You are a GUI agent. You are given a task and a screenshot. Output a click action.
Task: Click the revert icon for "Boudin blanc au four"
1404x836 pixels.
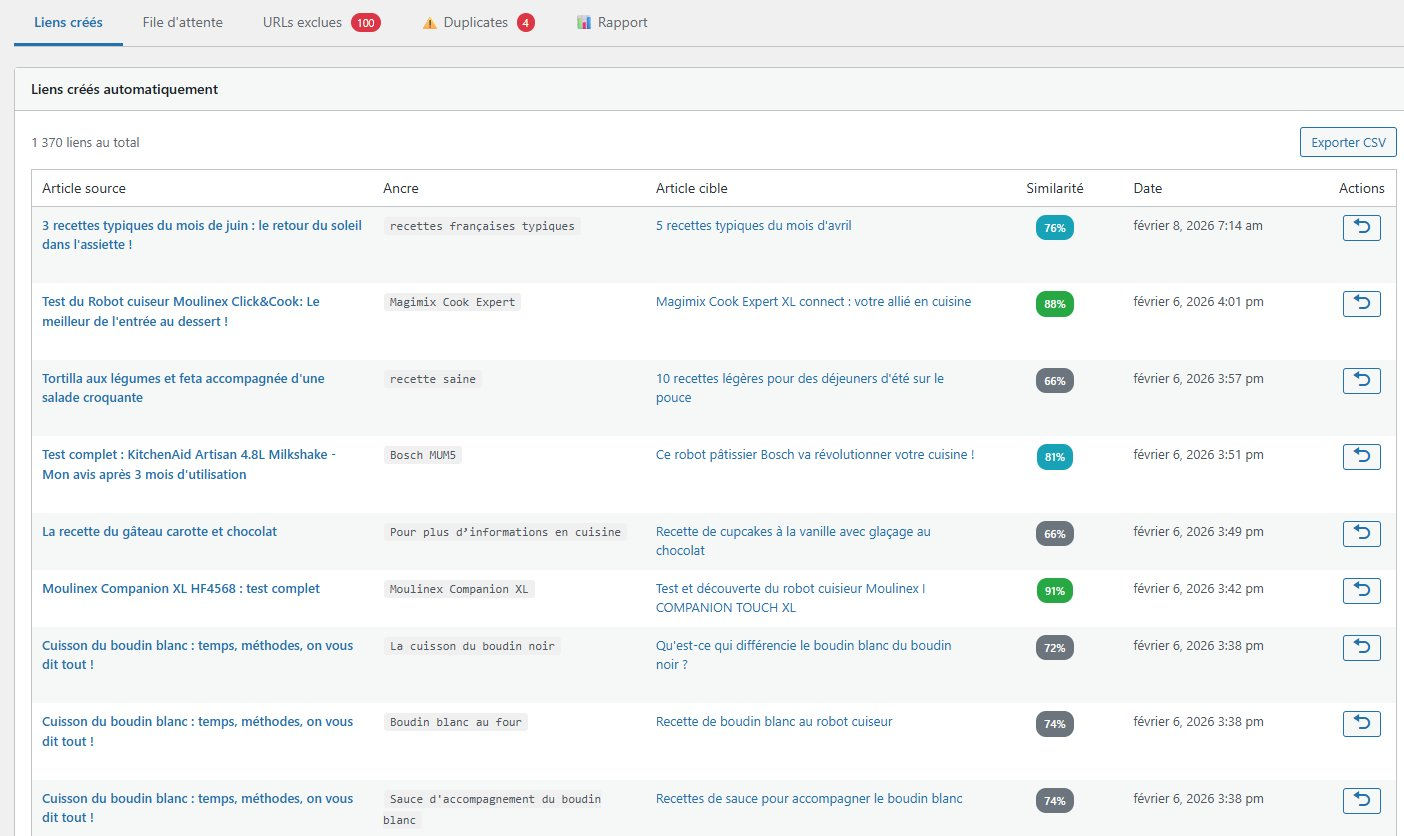[1360, 723]
